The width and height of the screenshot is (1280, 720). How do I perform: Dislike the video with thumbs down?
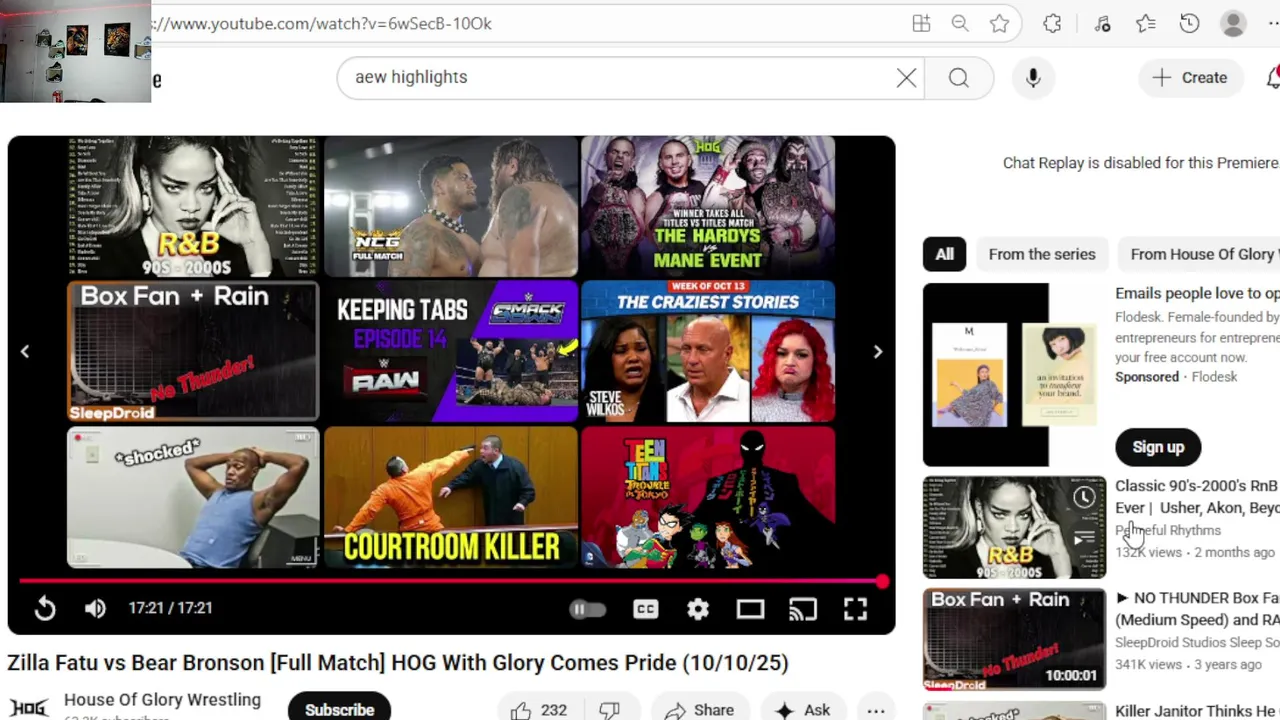click(610, 709)
